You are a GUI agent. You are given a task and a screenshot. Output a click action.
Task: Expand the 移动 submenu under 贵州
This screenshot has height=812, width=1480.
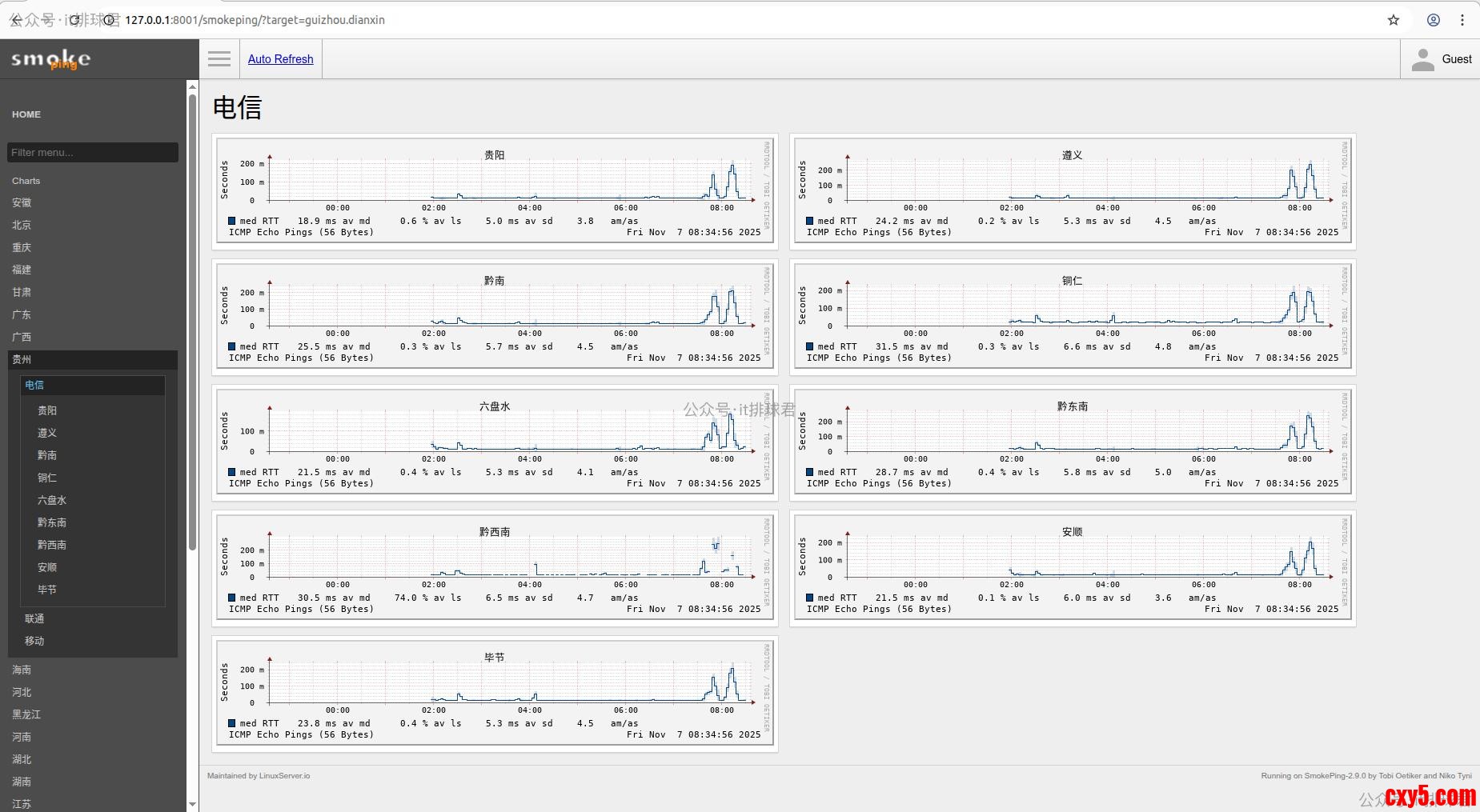pos(34,641)
